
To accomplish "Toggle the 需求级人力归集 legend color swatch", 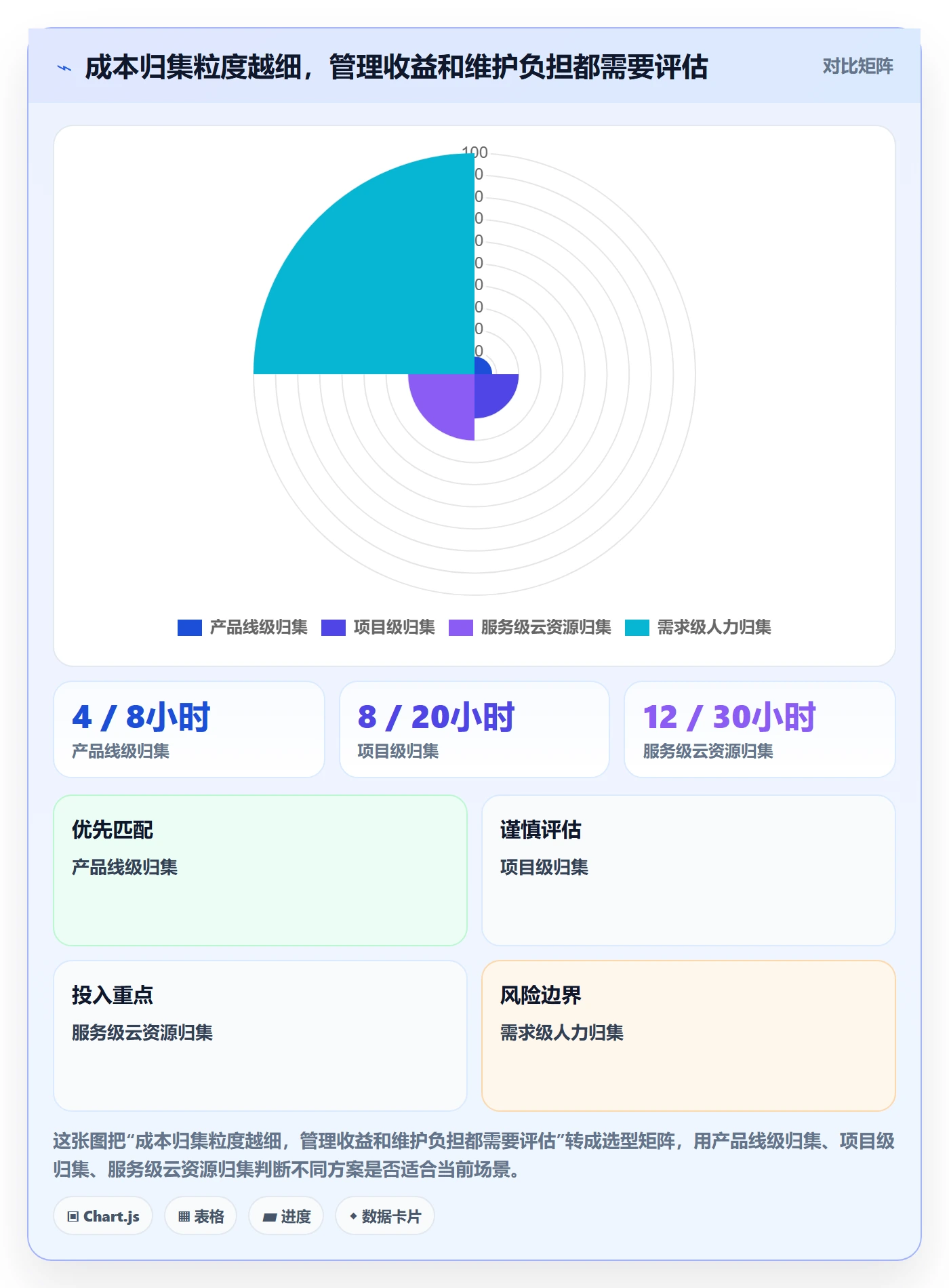I will (637, 628).
